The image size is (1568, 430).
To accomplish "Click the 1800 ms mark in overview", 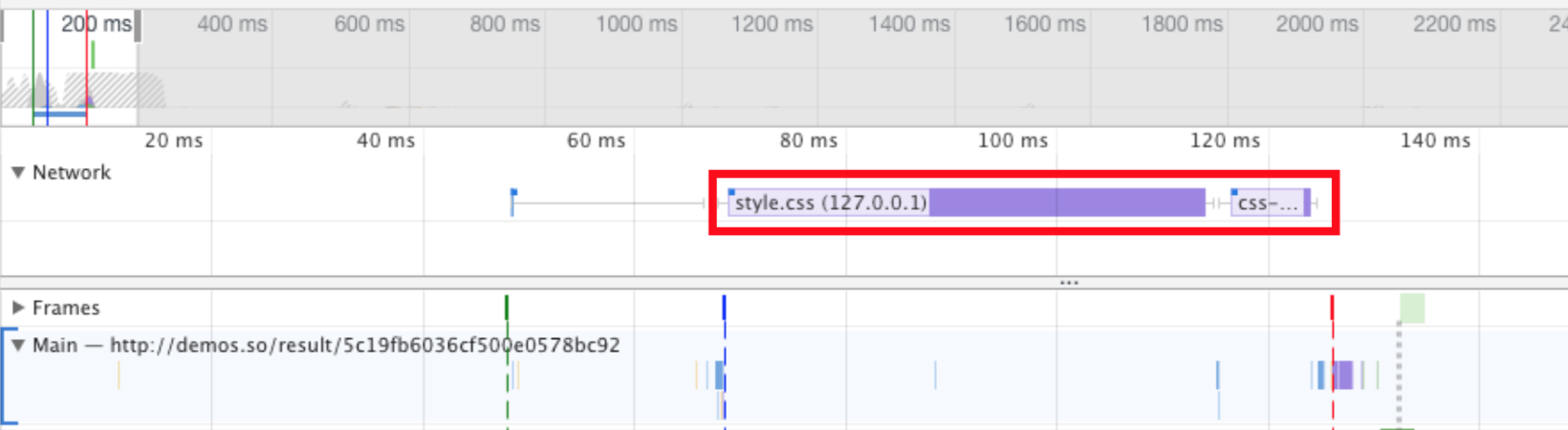I will [1182, 24].
